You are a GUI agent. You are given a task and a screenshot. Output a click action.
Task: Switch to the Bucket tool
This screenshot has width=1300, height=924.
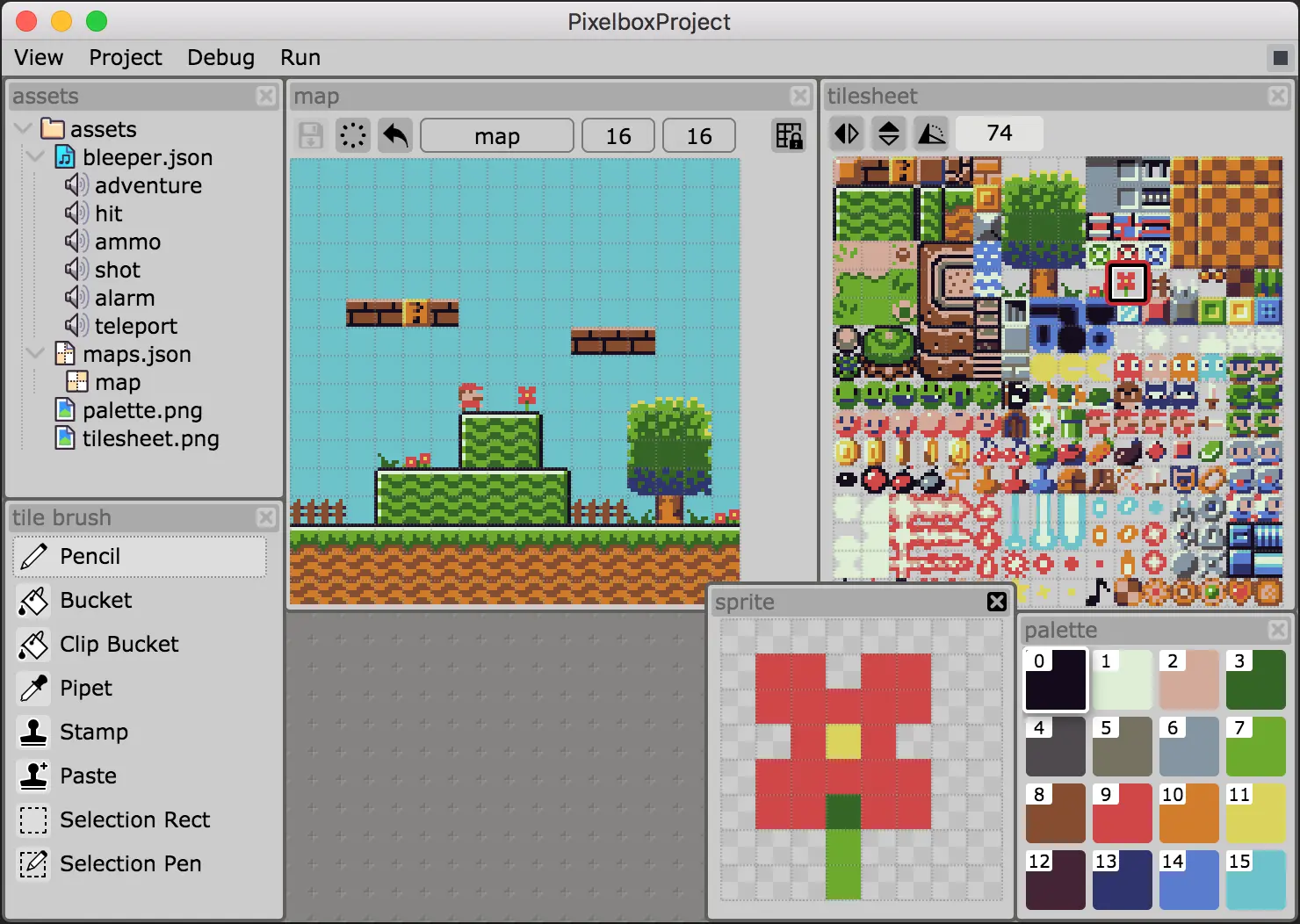click(x=96, y=600)
